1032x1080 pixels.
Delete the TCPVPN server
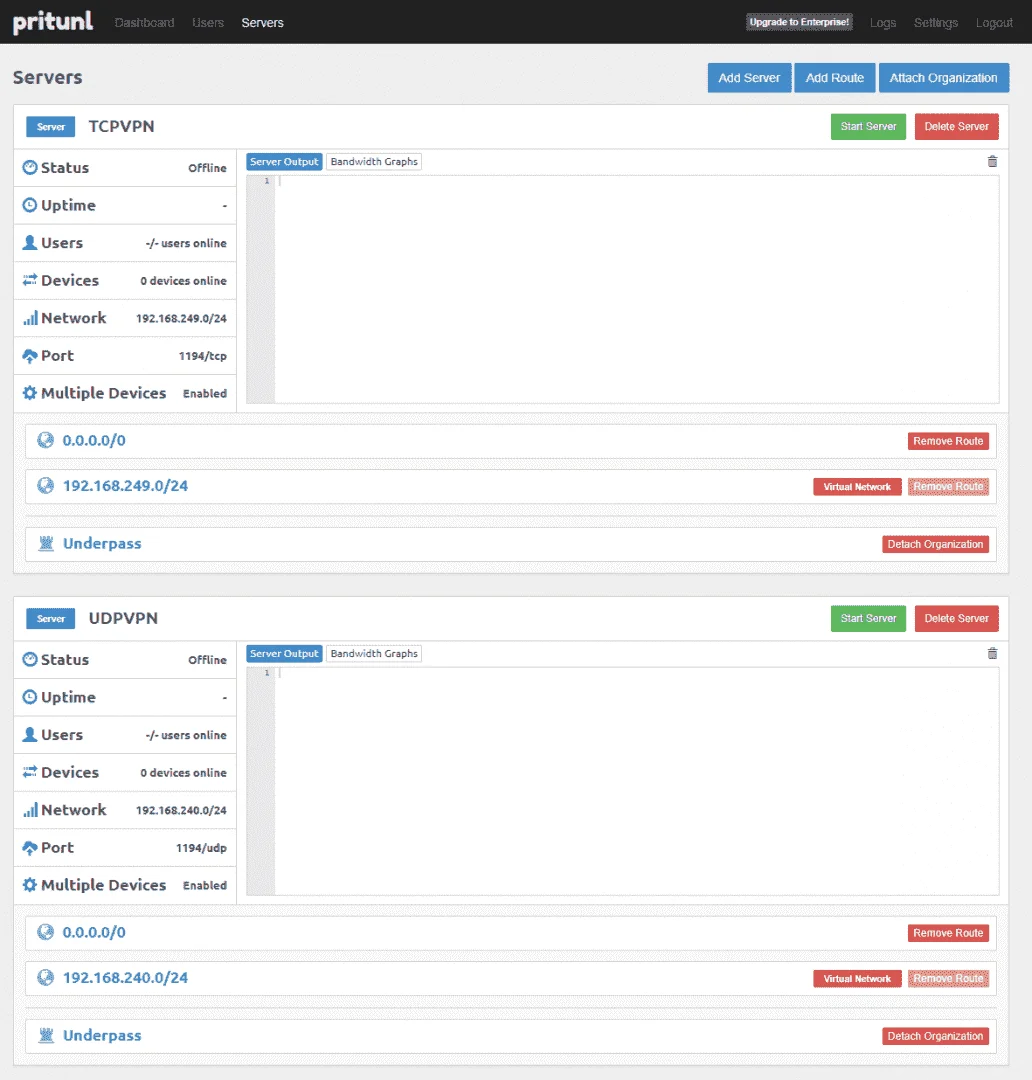click(956, 127)
